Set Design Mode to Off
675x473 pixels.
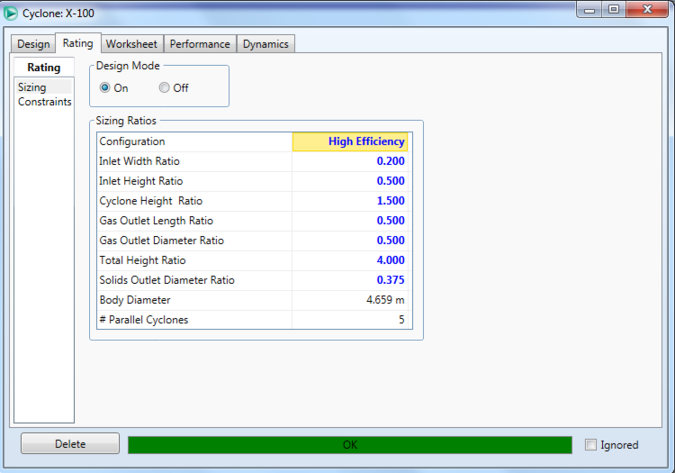pos(164,88)
